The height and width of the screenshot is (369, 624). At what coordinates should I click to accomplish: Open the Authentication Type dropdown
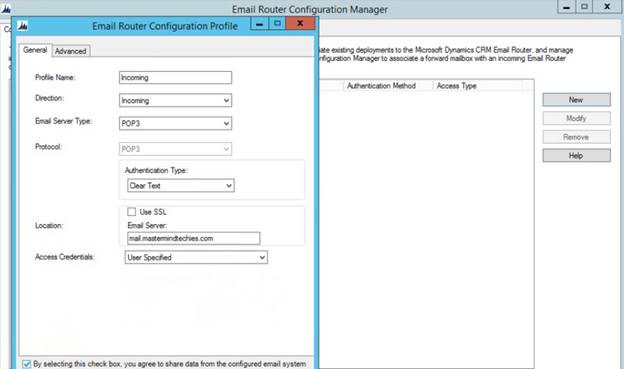181,185
